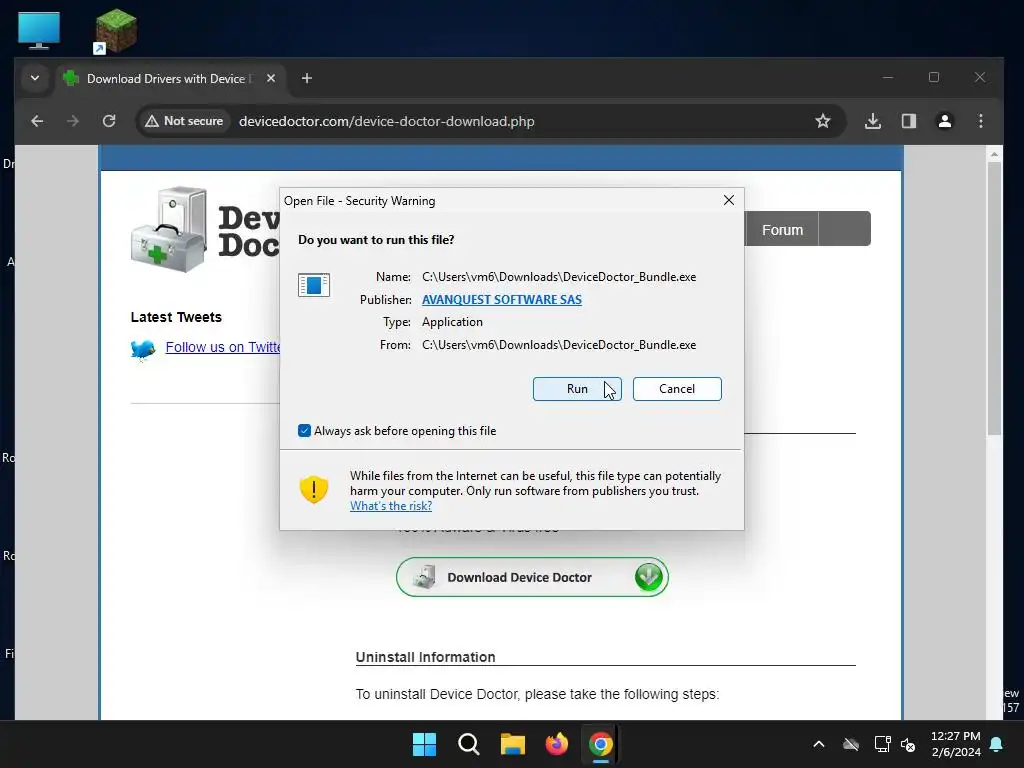Click the OneDrive cloud tray icon
The width and height of the screenshot is (1024, 768).
[850, 744]
